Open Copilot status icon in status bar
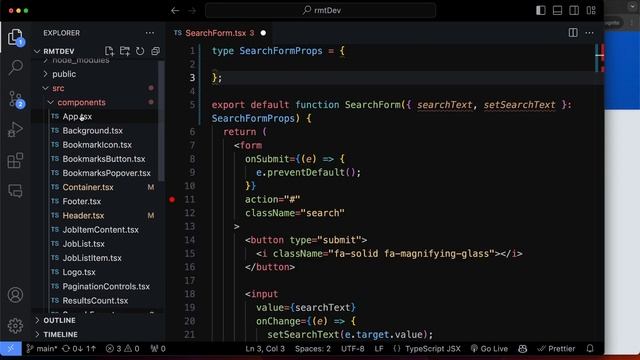Image resolution: width=640 pixels, height=360 pixels. point(522,349)
